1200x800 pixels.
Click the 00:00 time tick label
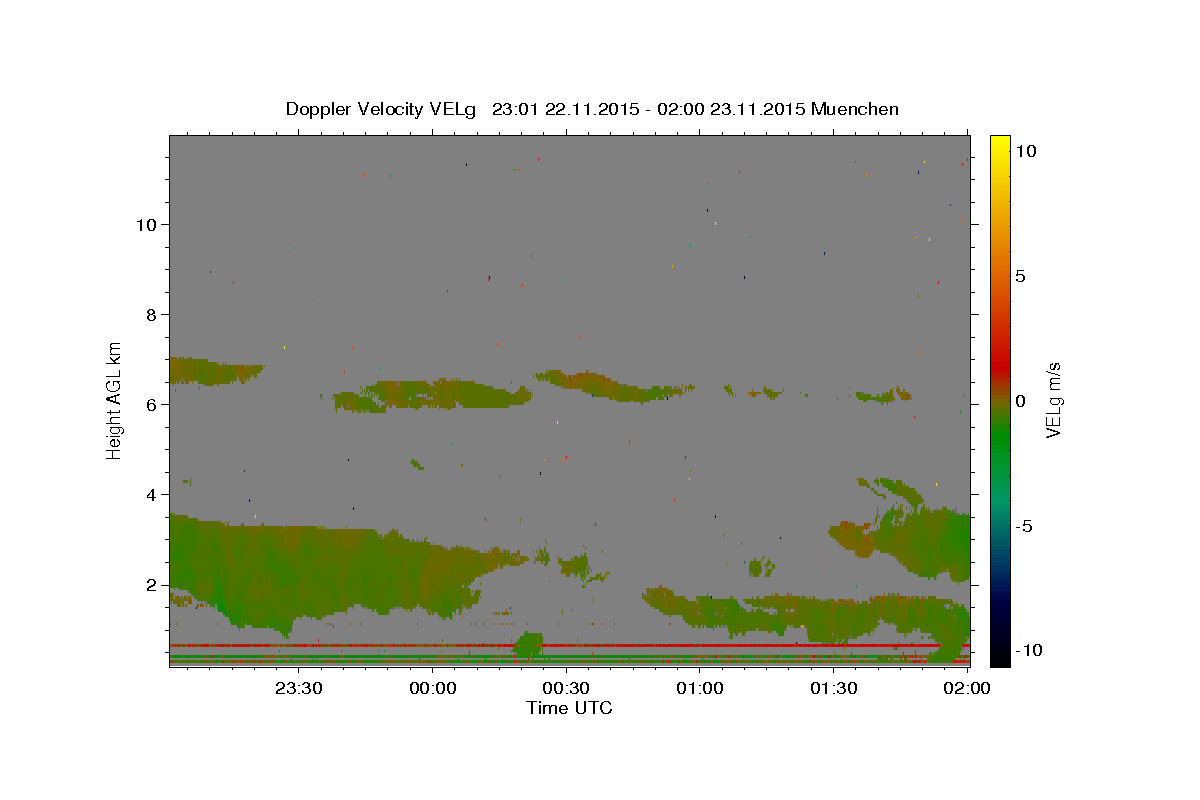tap(433, 689)
